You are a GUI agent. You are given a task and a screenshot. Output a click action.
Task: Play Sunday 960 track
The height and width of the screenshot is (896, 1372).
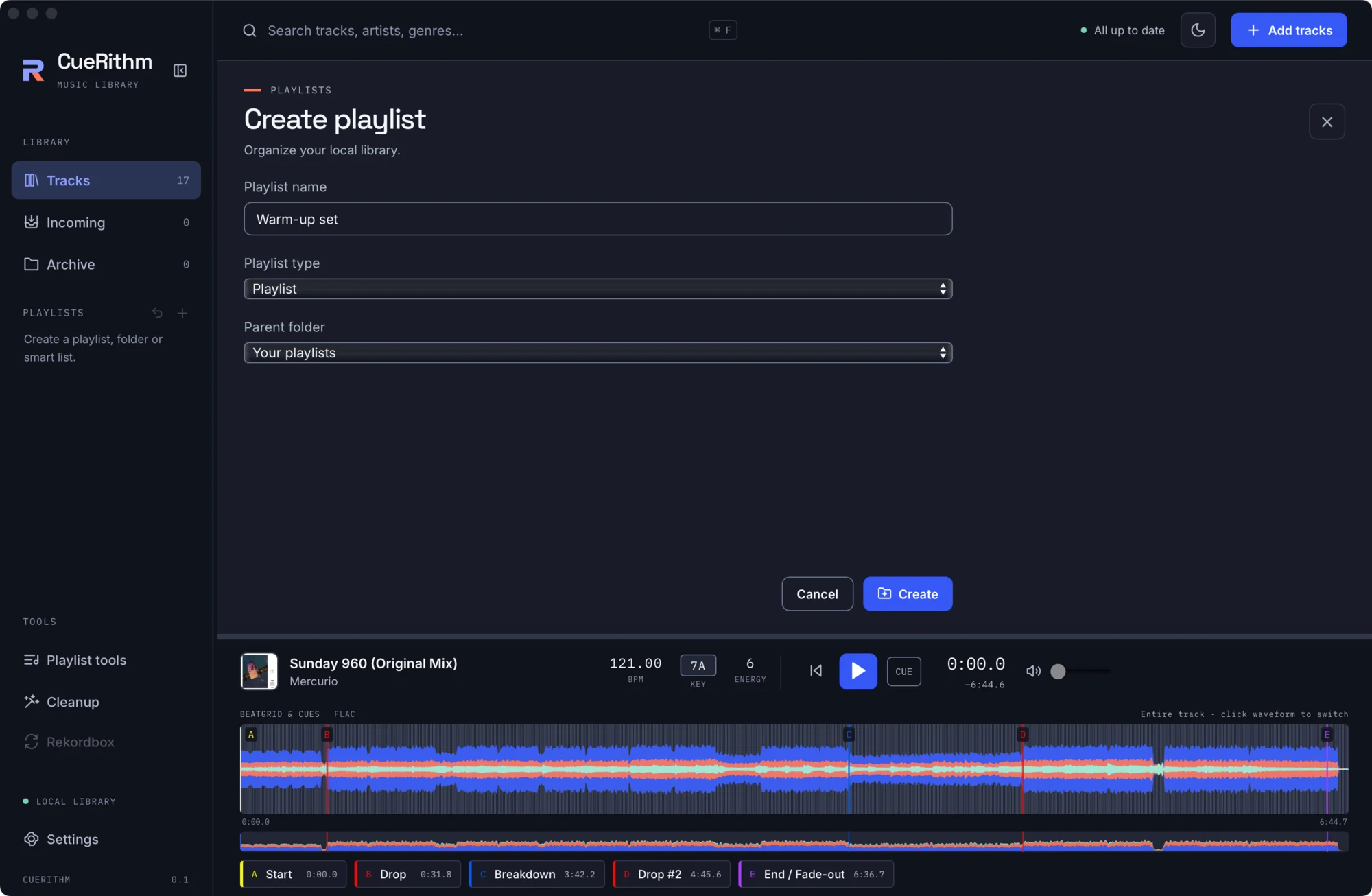(858, 671)
